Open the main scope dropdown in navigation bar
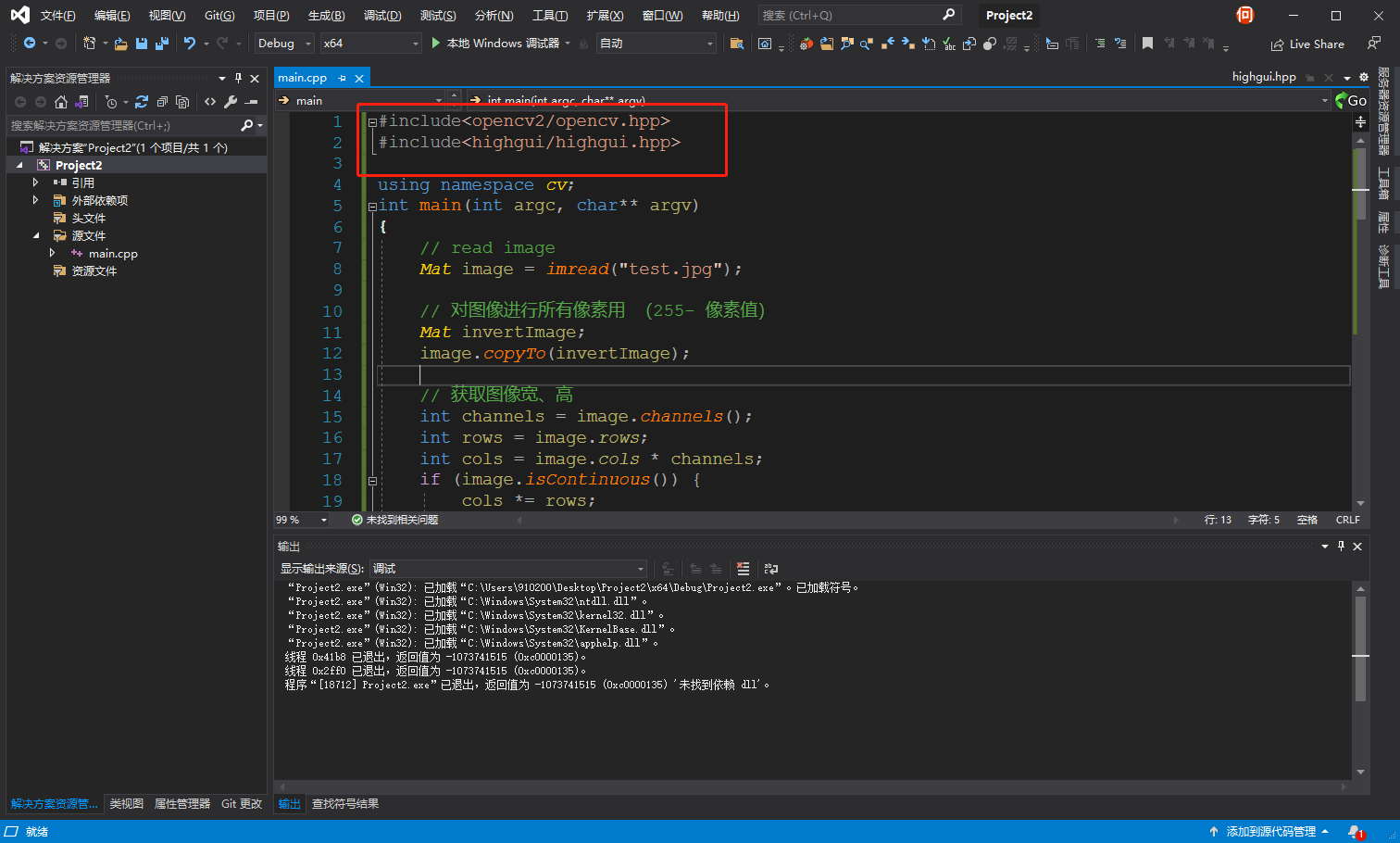The image size is (1400, 843). tap(361, 100)
